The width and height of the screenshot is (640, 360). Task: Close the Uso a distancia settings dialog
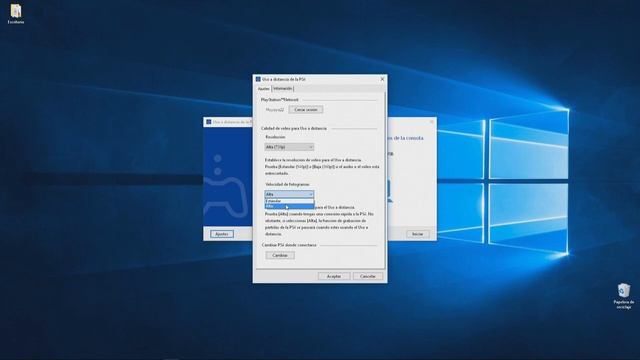pyautogui.click(x=382, y=79)
